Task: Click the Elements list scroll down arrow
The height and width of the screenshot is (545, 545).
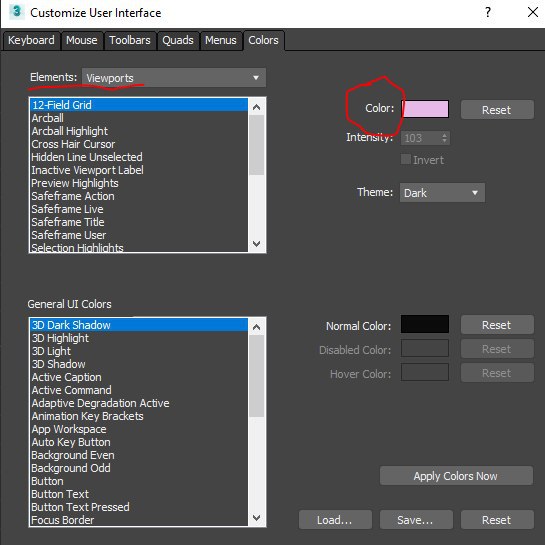Action: click(x=257, y=243)
